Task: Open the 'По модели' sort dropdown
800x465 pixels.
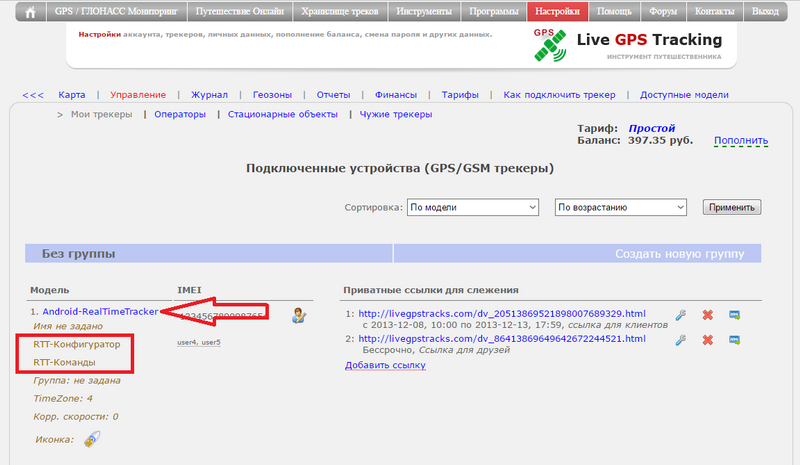Action: click(473, 207)
